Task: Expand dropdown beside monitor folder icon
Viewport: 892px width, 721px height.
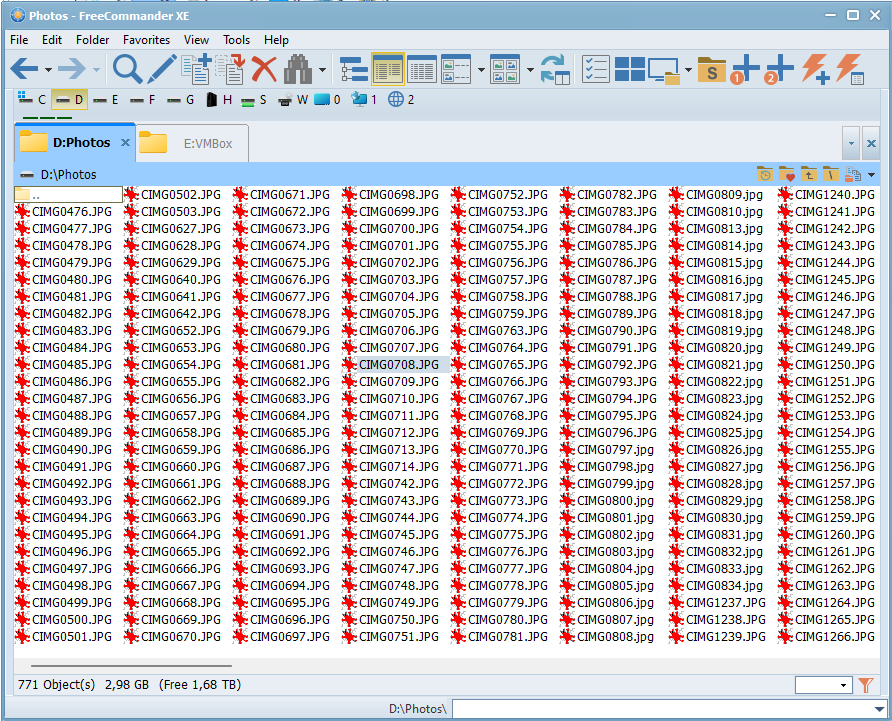Action: (688, 70)
